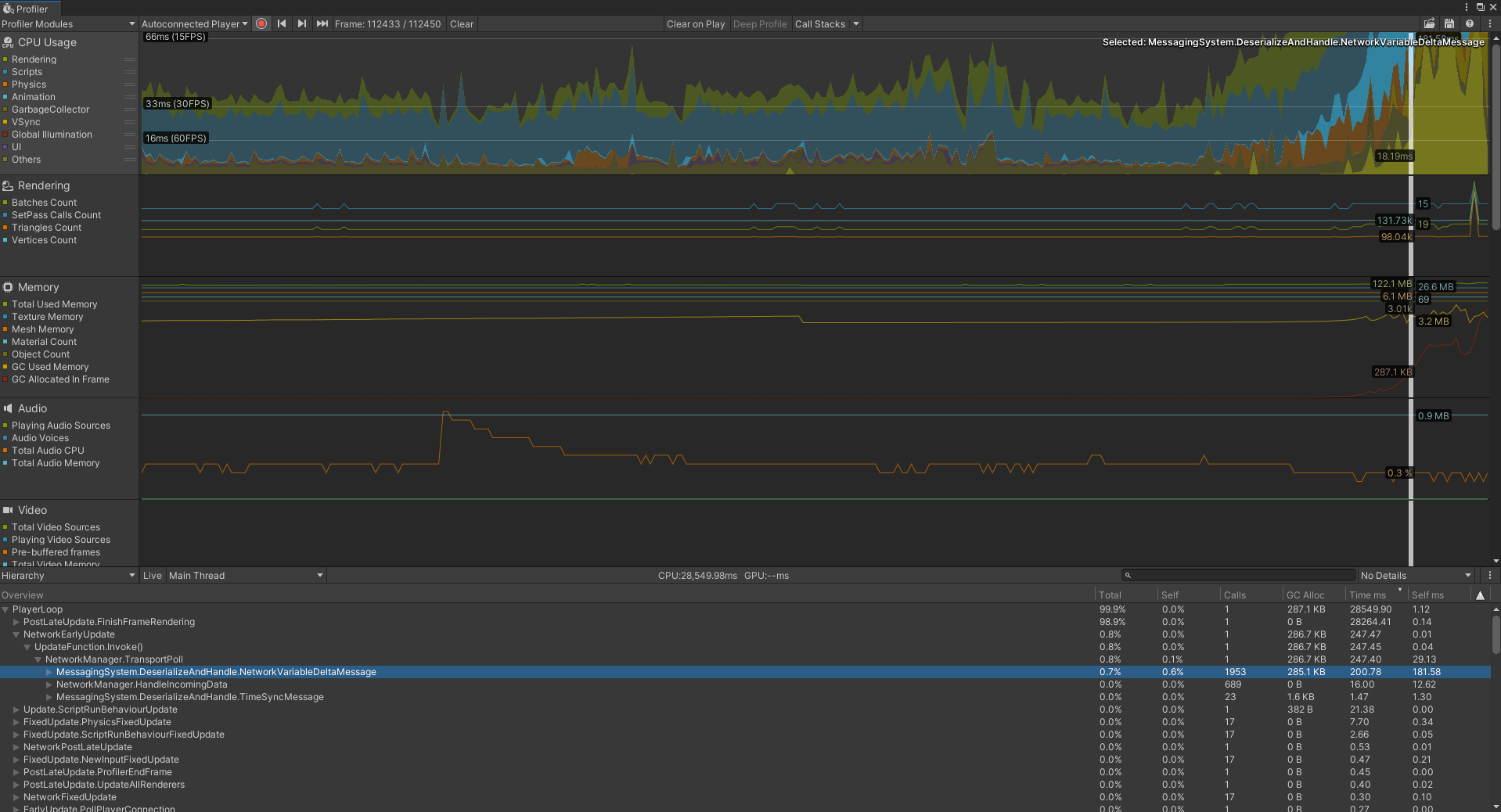Click the warning column header icon
1501x812 pixels.
(1480, 595)
